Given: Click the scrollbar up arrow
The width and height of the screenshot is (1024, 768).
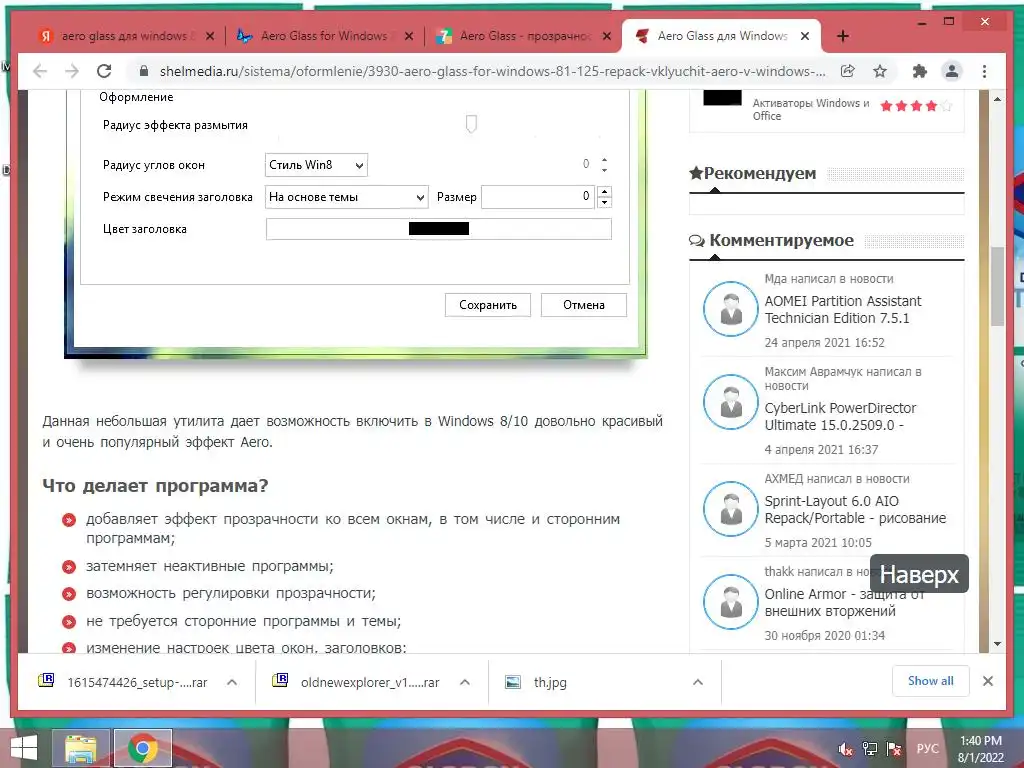Looking at the screenshot, I should pyautogui.click(x=997, y=99).
